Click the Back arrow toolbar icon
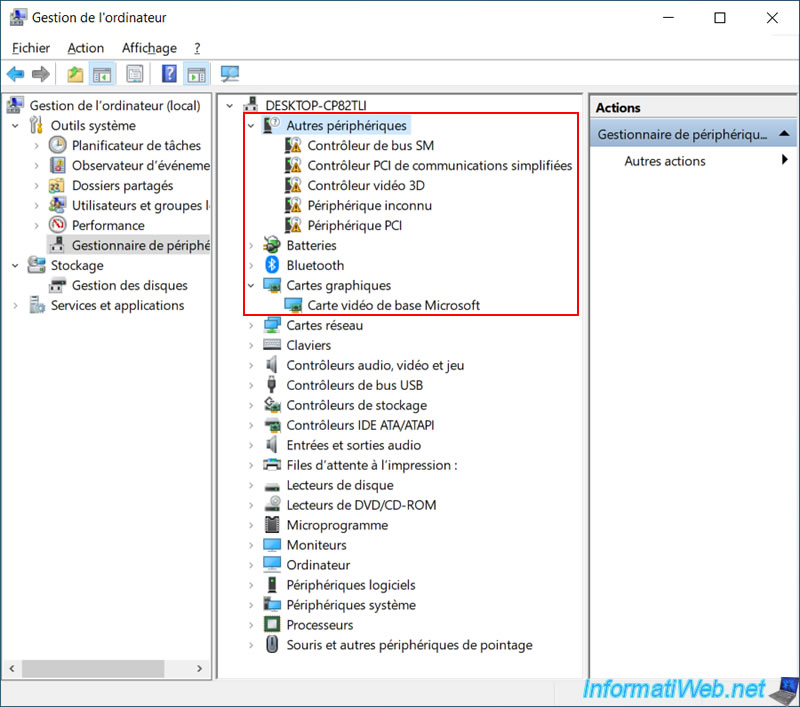 click(15, 74)
